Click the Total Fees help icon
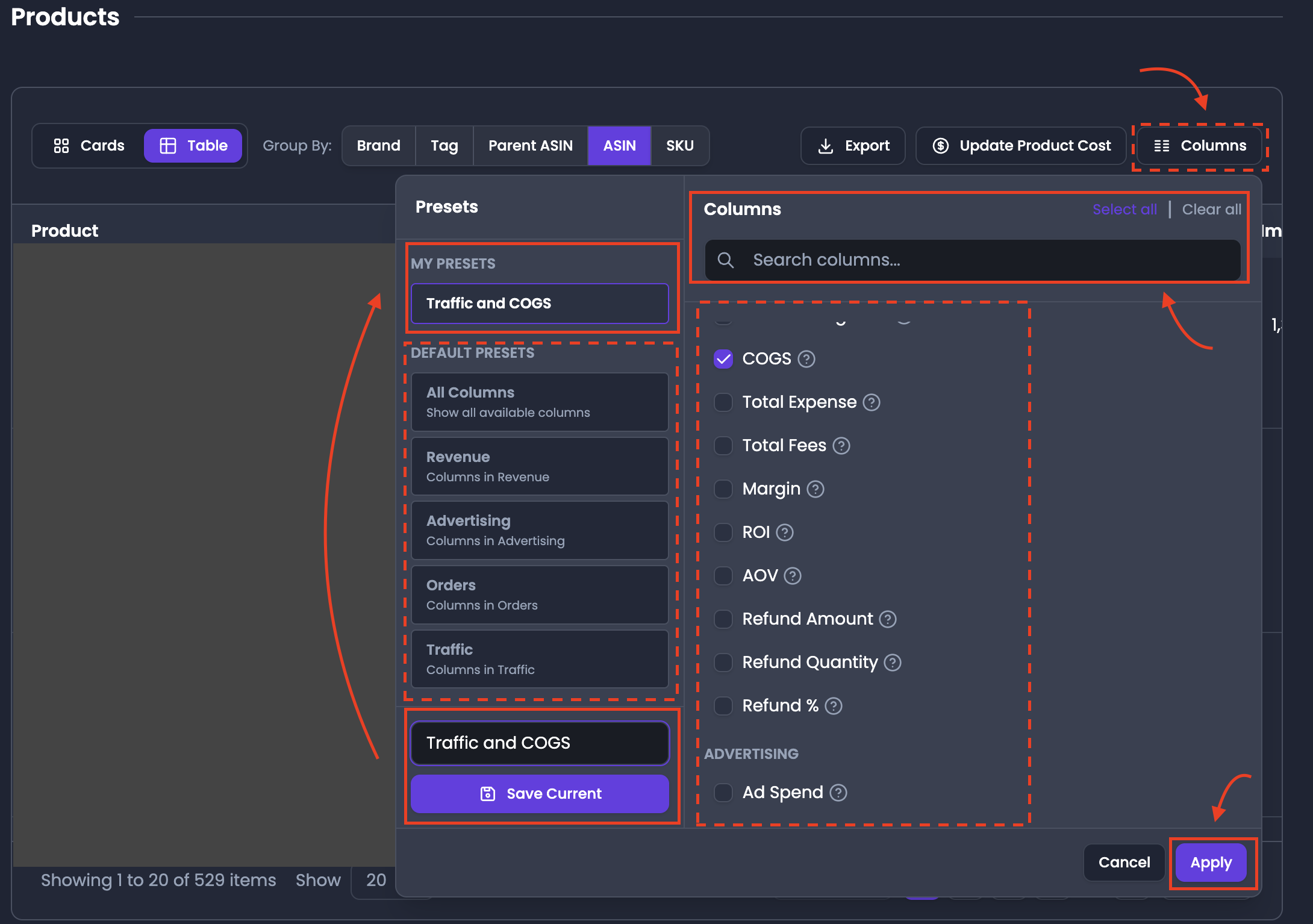 tap(841, 446)
